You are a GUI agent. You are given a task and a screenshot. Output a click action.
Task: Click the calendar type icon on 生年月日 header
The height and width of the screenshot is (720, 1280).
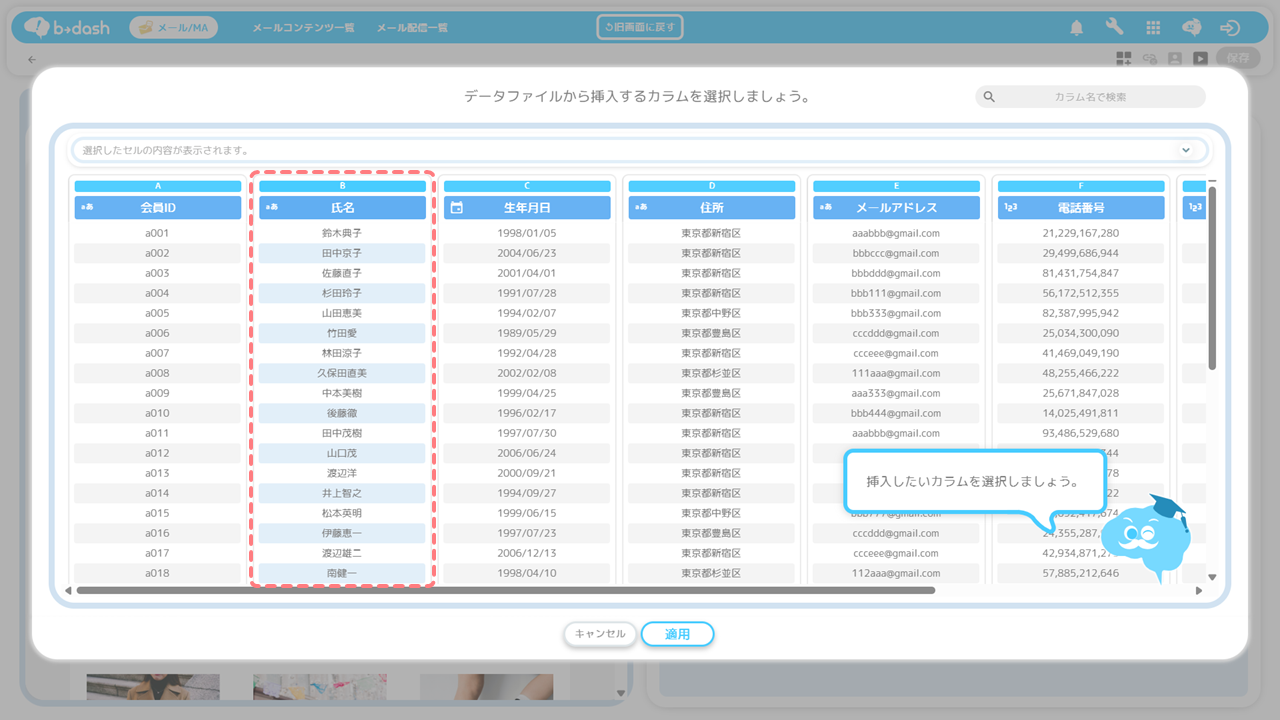[457, 208]
